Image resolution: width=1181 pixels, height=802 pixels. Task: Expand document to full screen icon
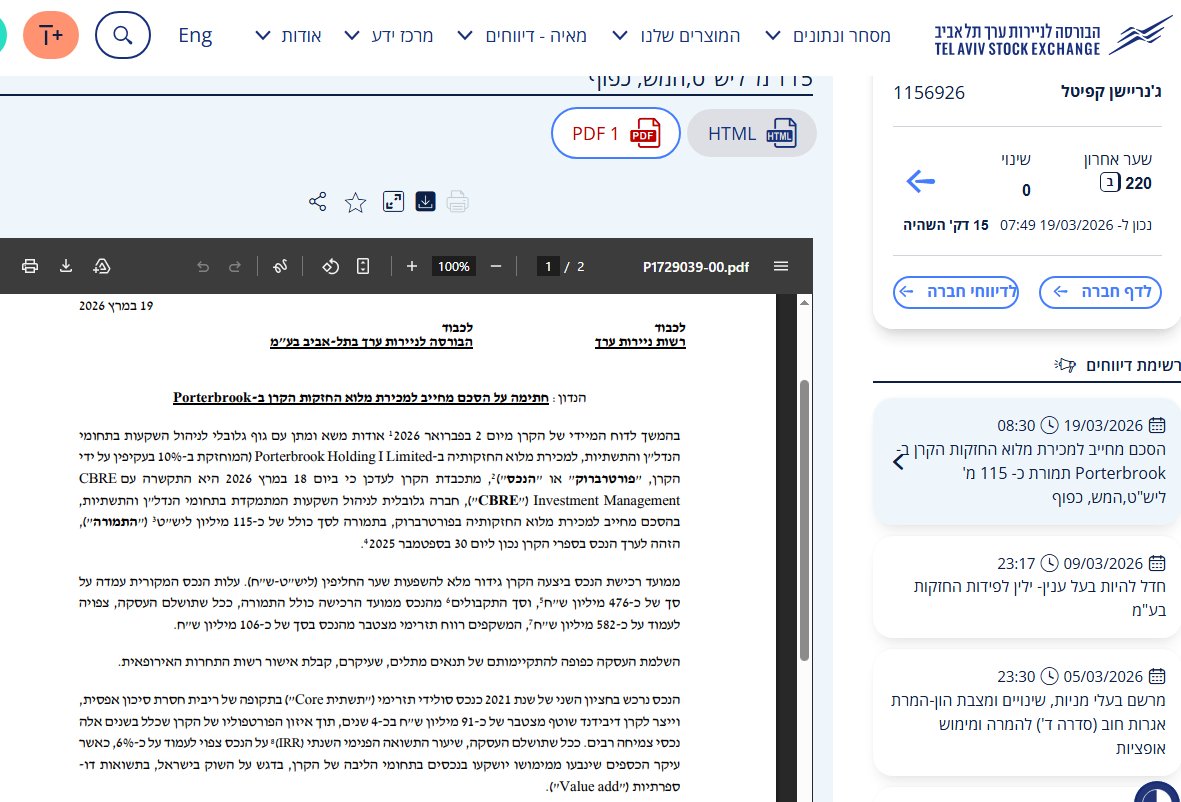pyautogui.click(x=393, y=202)
